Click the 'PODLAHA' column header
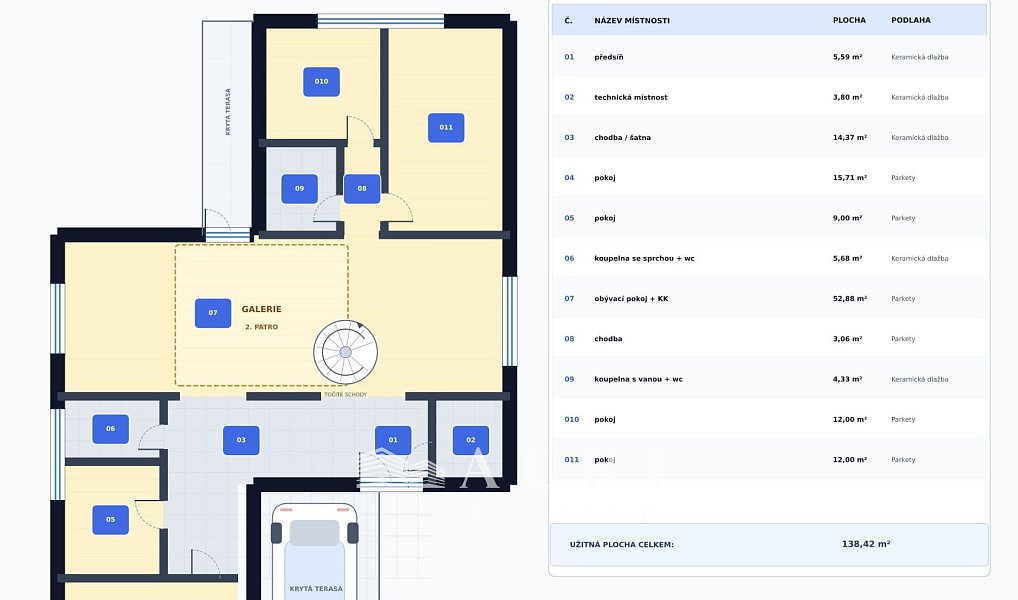The width and height of the screenshot is (1018, 600). [911, 20]
